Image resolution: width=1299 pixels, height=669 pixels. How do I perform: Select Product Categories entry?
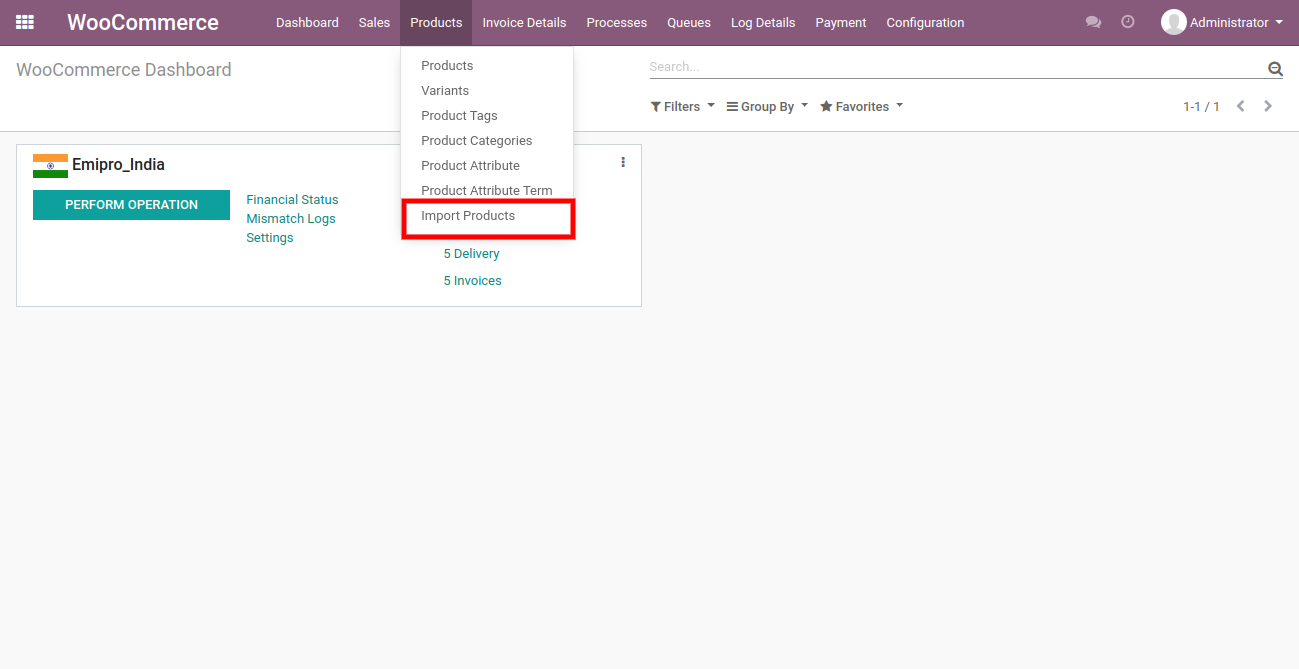[x=487, y=140]
